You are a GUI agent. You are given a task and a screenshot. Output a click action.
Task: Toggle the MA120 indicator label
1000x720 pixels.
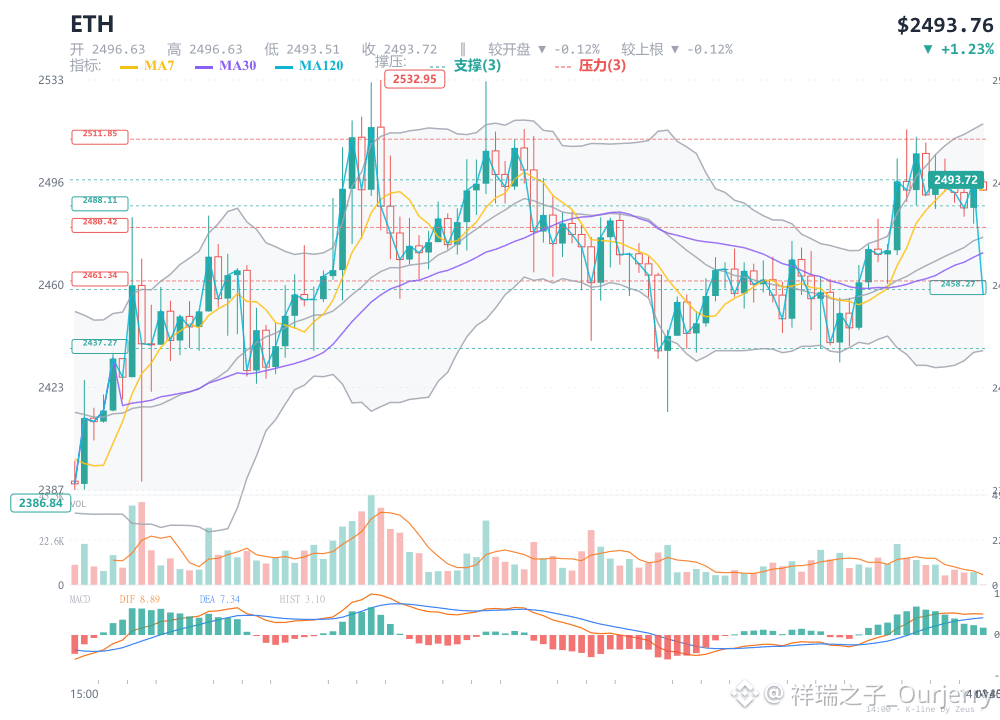click(321, 66)
